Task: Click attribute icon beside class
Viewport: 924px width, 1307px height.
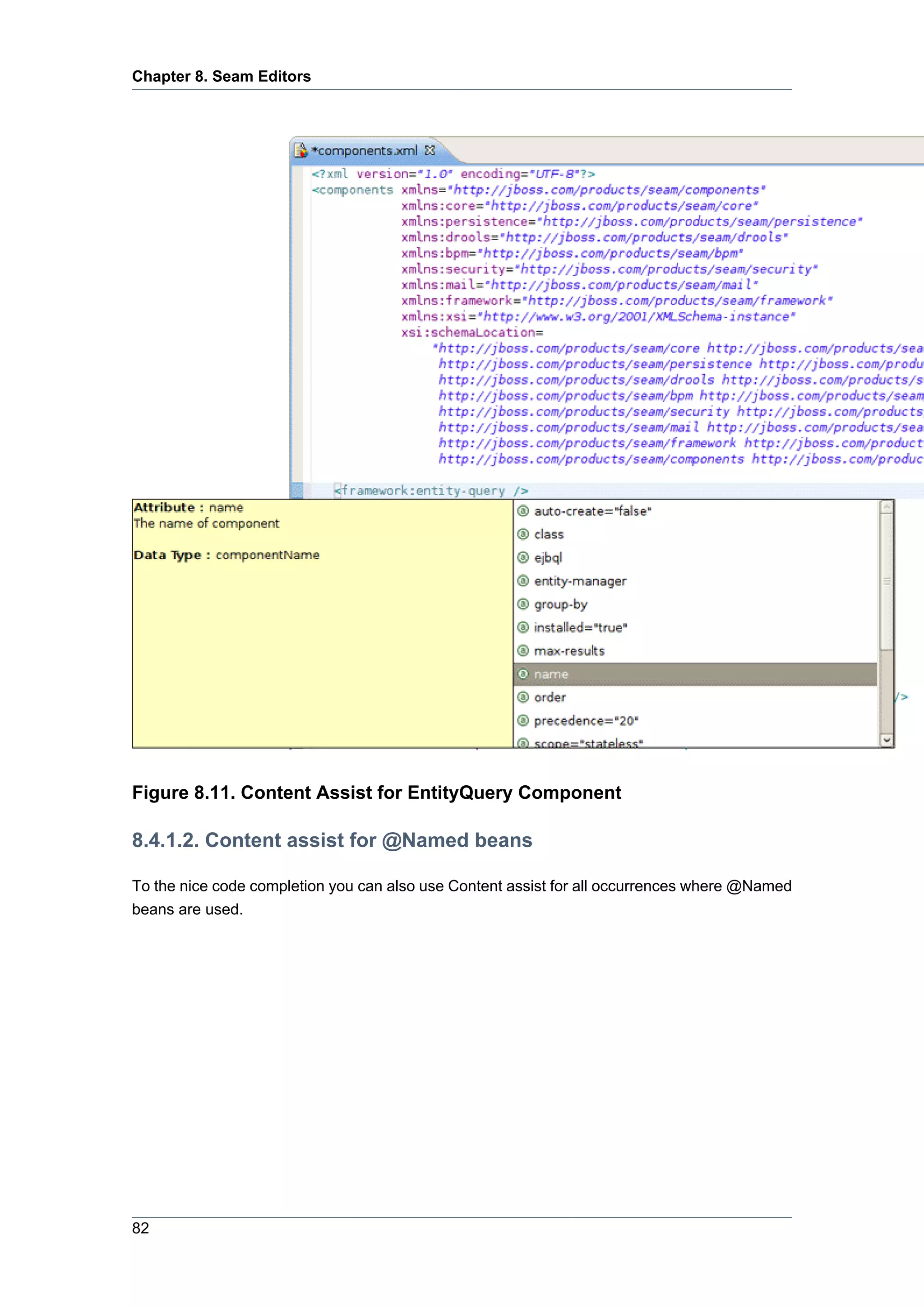Action: [523, 534]
